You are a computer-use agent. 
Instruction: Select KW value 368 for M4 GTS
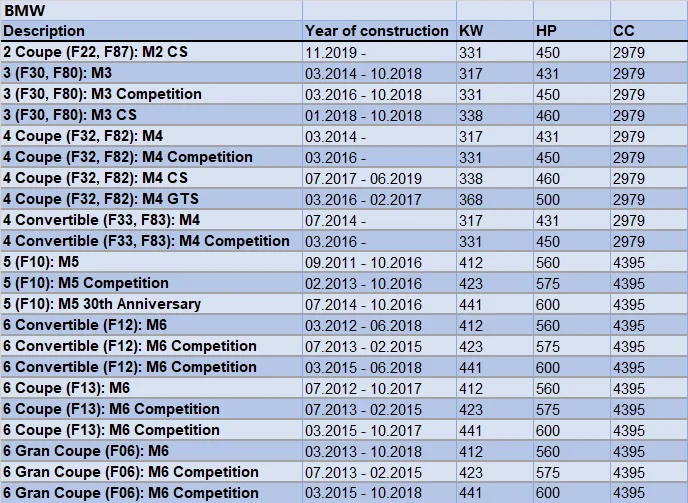point(494,199)
